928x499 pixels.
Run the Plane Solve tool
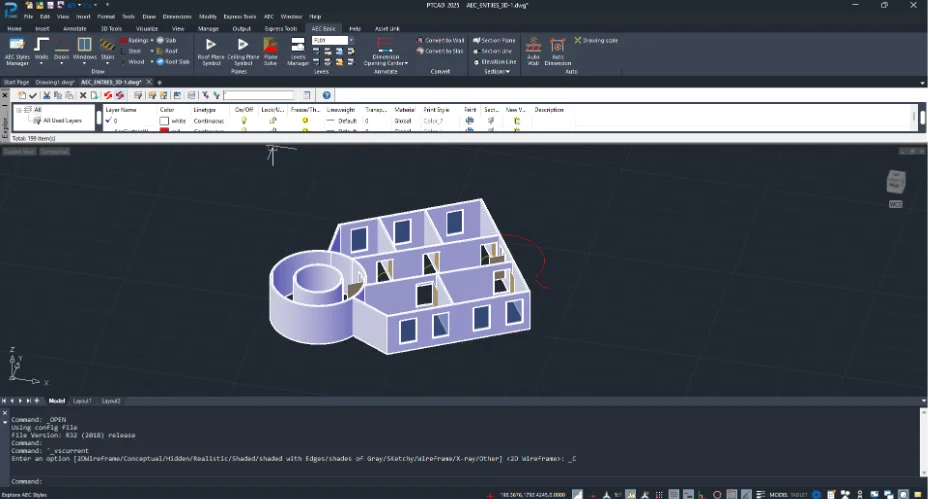270,51
